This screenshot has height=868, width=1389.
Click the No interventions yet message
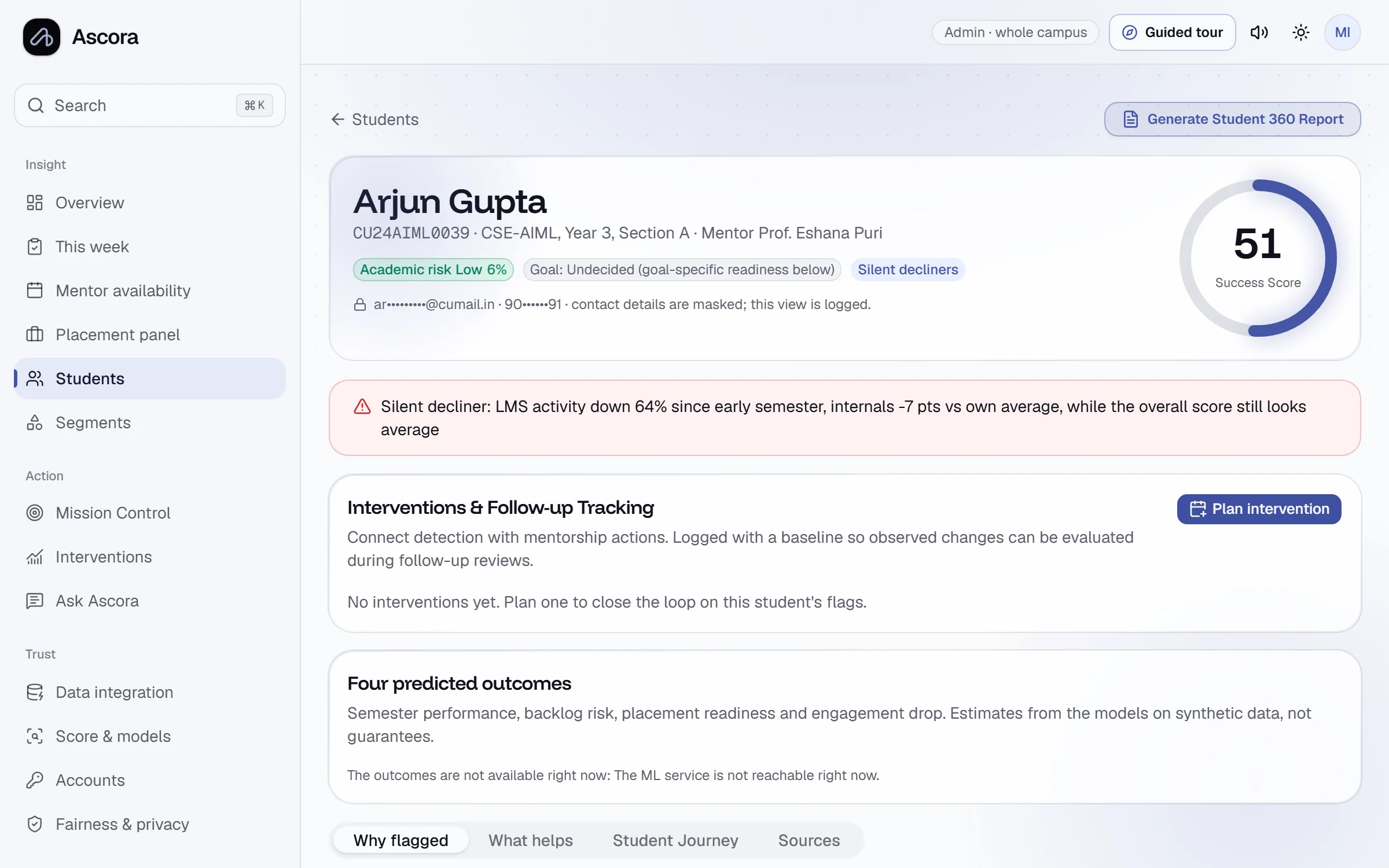pos(607,602)
